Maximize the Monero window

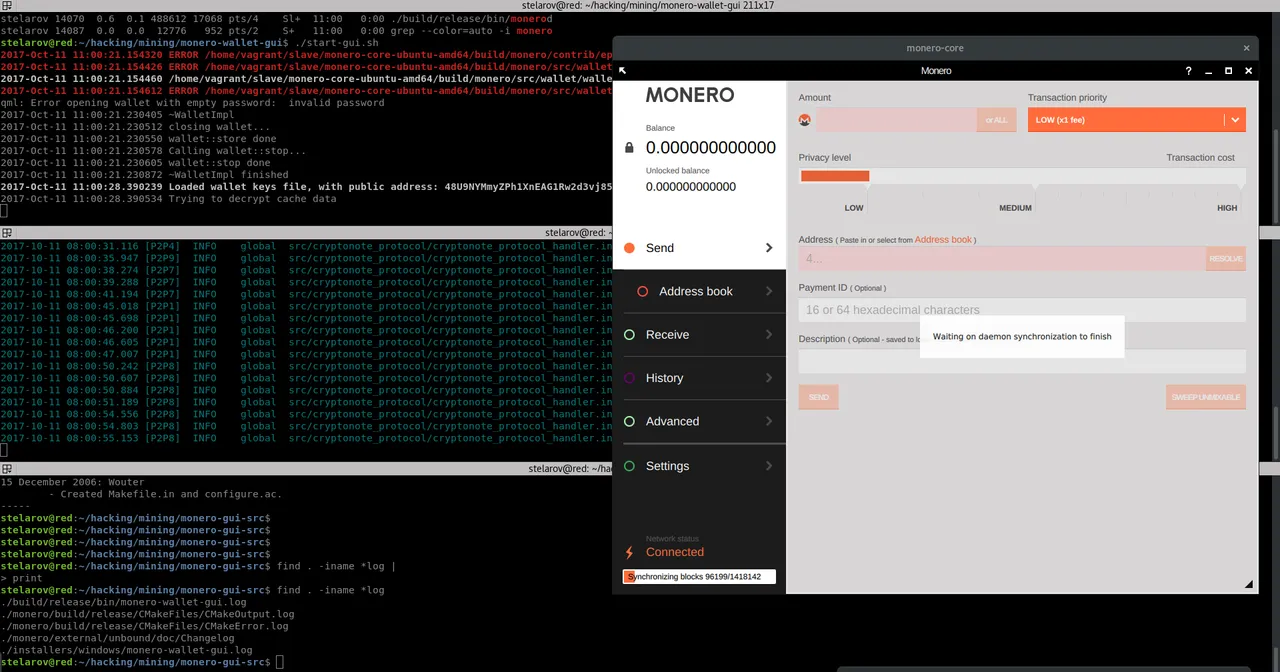pos(1229,71)
